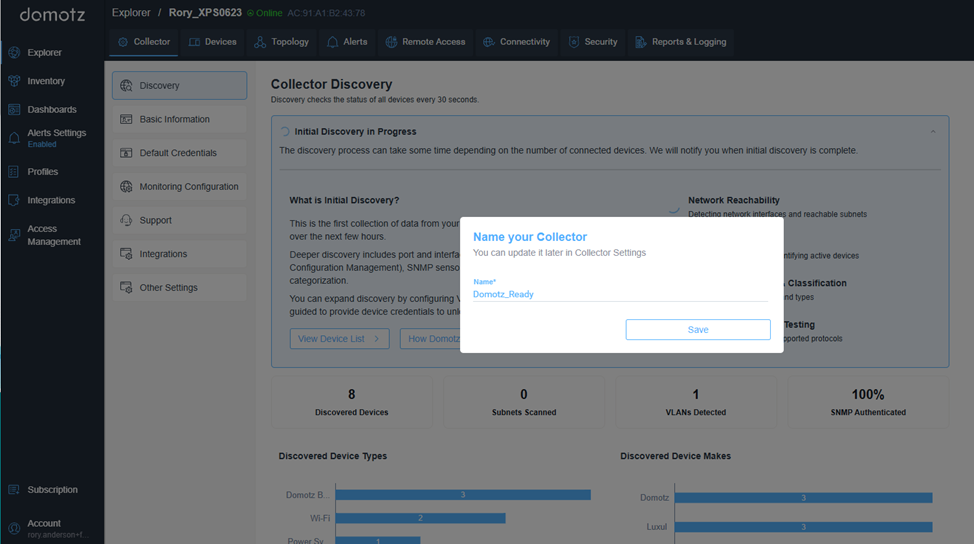Click the Domotz B... bar in device types chart

(463, 495)
